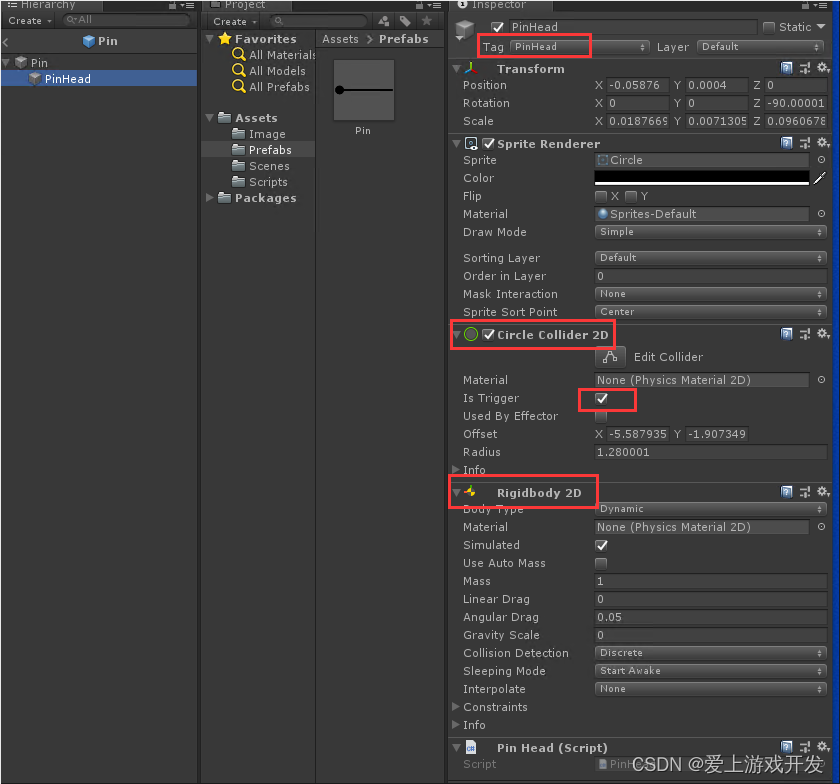Open Circle Collider 2D gear menu
840x784 pixels.
823,334
